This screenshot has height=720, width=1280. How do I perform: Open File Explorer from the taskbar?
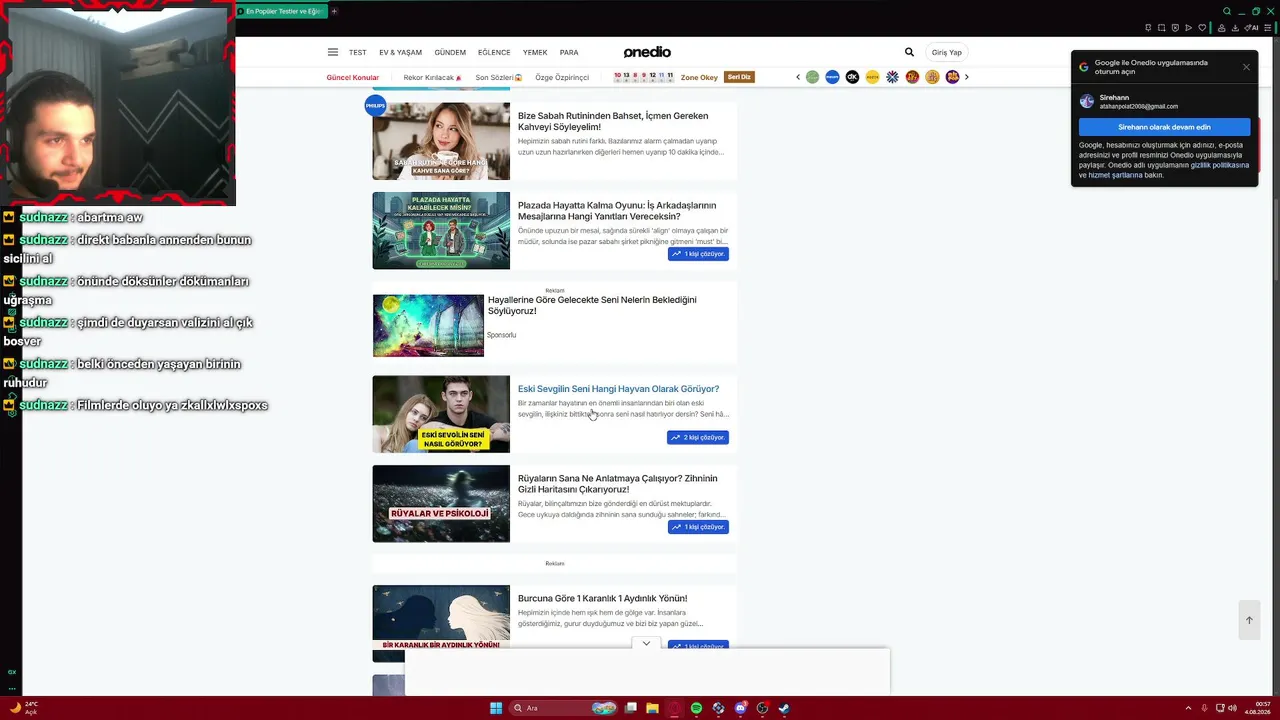[x=652, y=708]
